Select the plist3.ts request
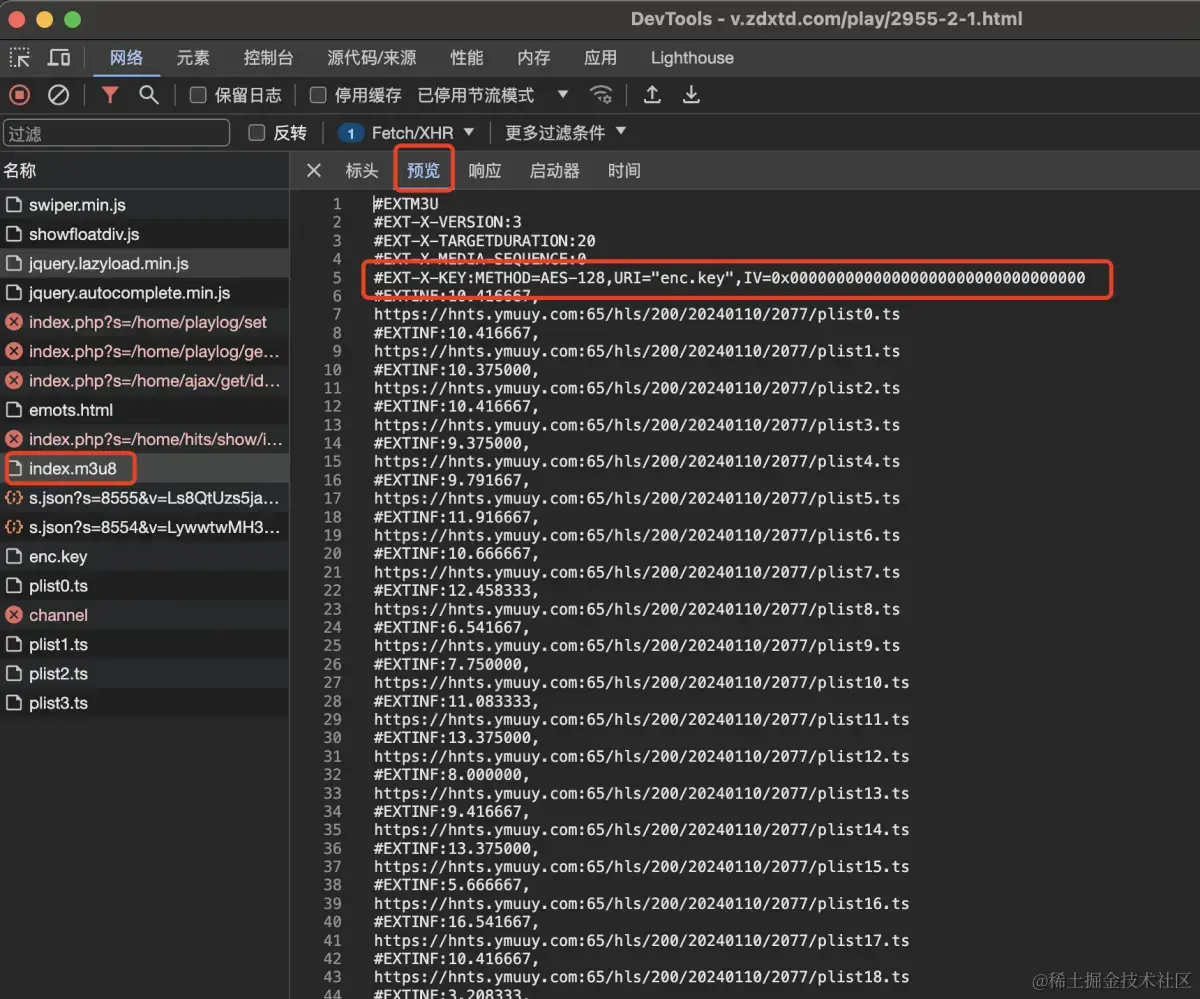 [x=144, y=703]
